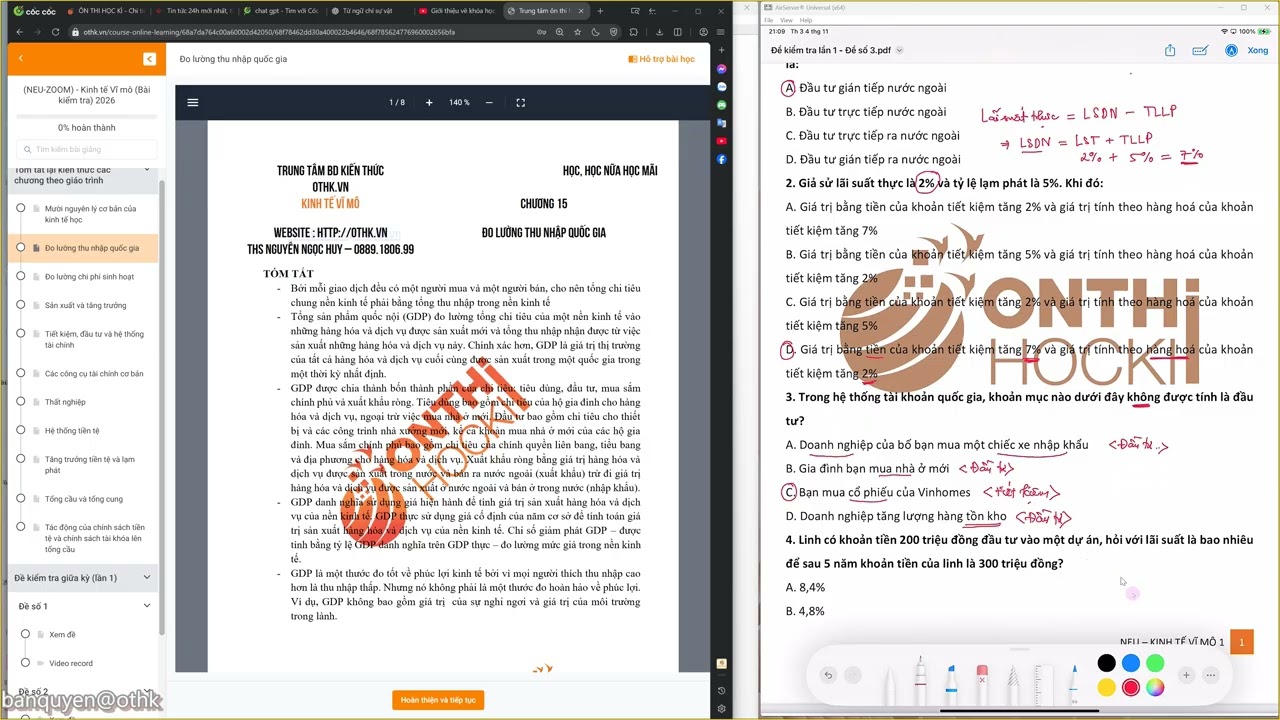Select lesson radio 'Đo lường chi phí sinh hoạt'
Viewport: 1280px width, 720px height.
[x=20, y=276]
